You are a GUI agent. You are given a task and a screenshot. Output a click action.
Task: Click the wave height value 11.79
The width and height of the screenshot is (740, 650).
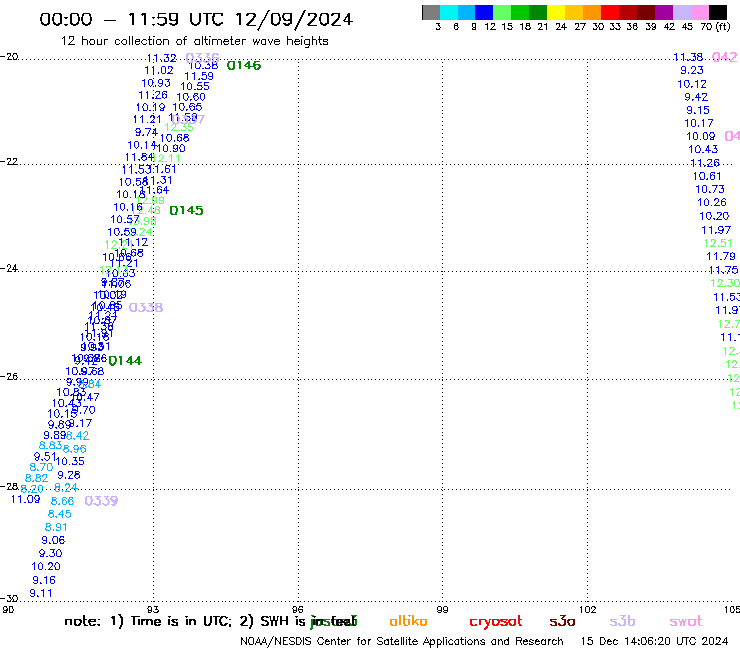pos(721,256)
